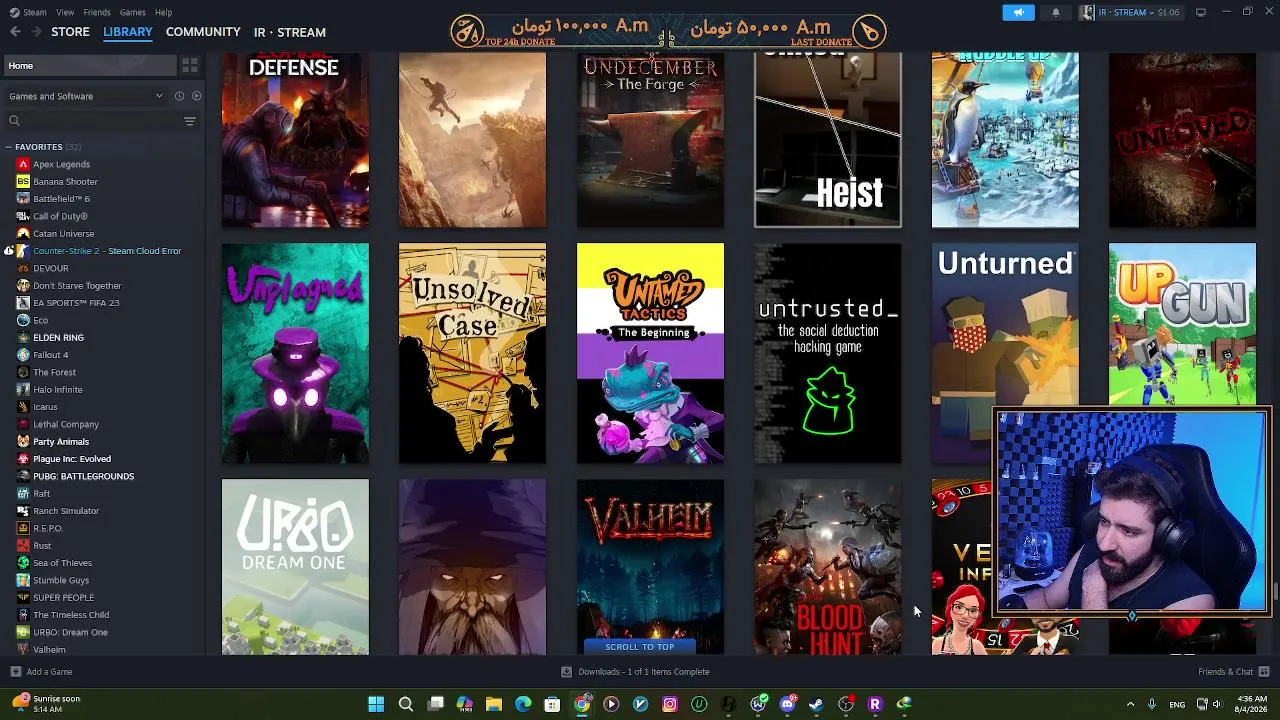Screen dimensions: 1280x720
Task: Open Discord from taskbar
Action: click(x=787, y=704)
